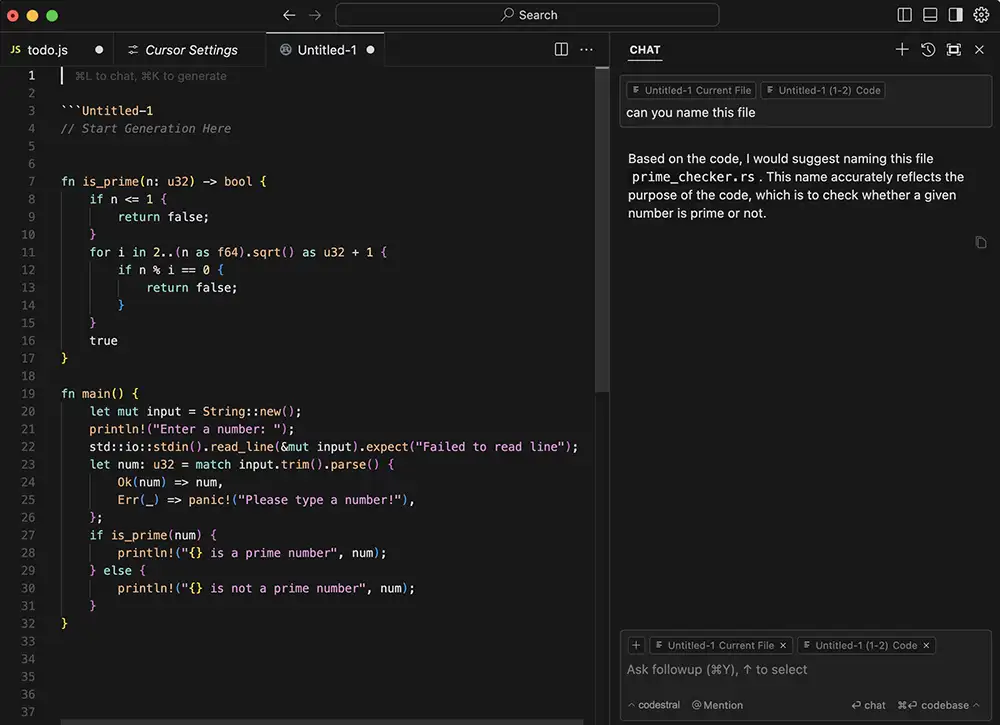The height and width of the screenshot is (725, 1000).
Task: Add context with the plus button in followup box
Action: 636,645
